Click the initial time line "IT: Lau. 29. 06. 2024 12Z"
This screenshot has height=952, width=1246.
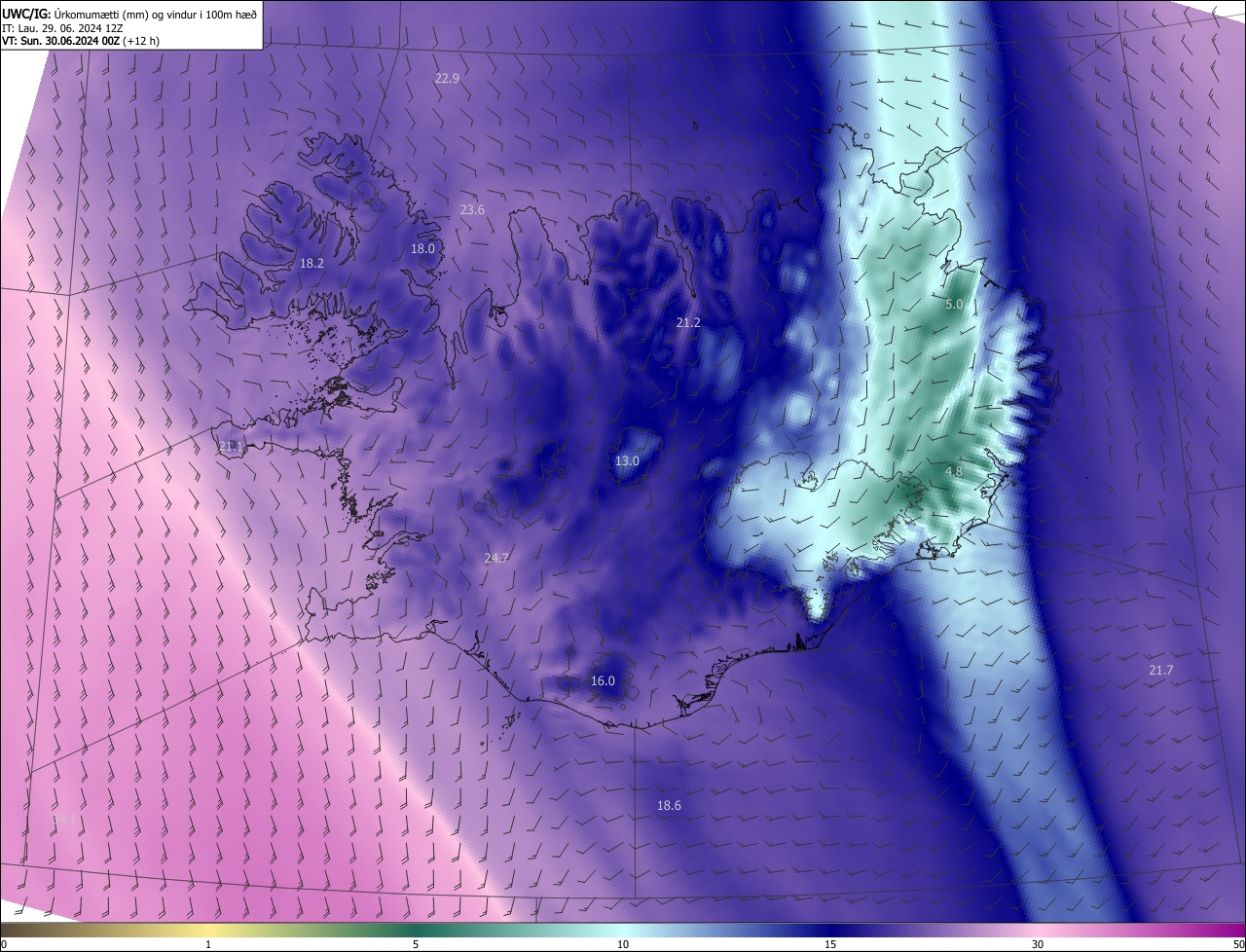point(62,28)
